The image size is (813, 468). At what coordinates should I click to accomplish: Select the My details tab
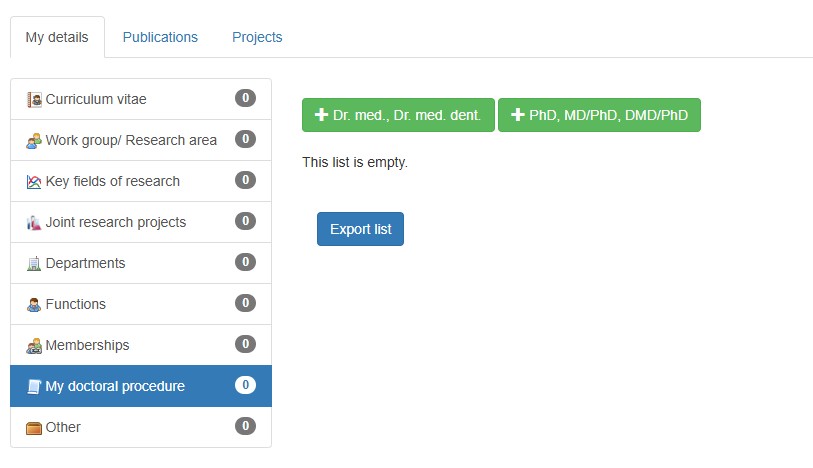57,37
